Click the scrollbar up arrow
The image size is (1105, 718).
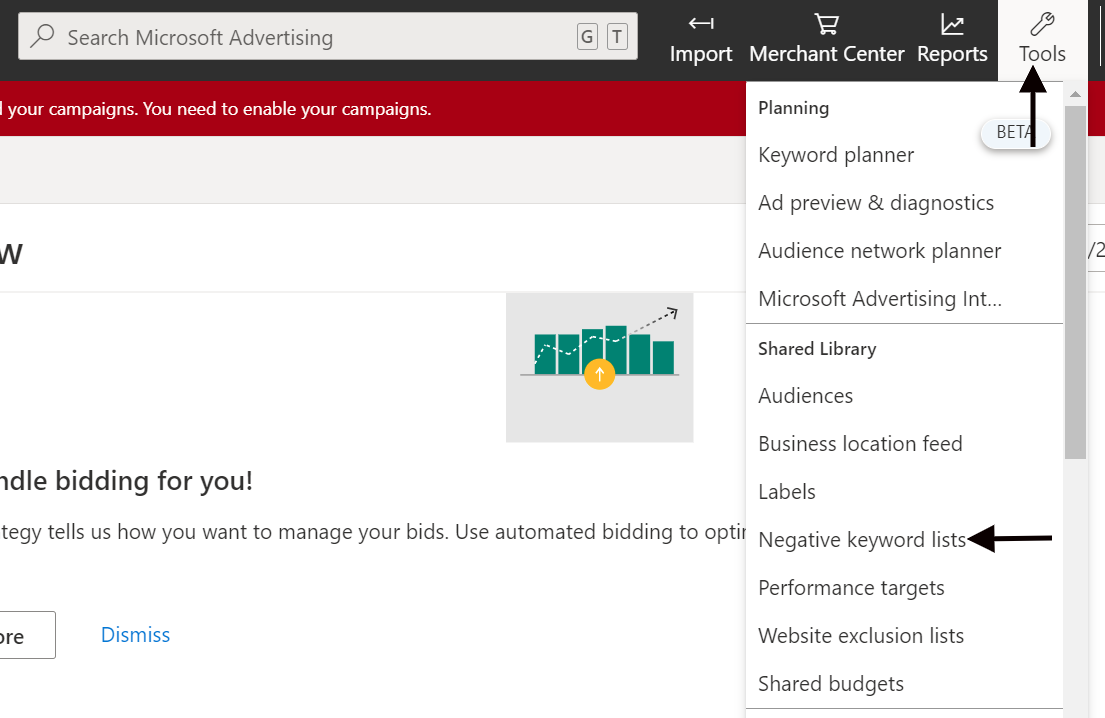click(1075, 94)
